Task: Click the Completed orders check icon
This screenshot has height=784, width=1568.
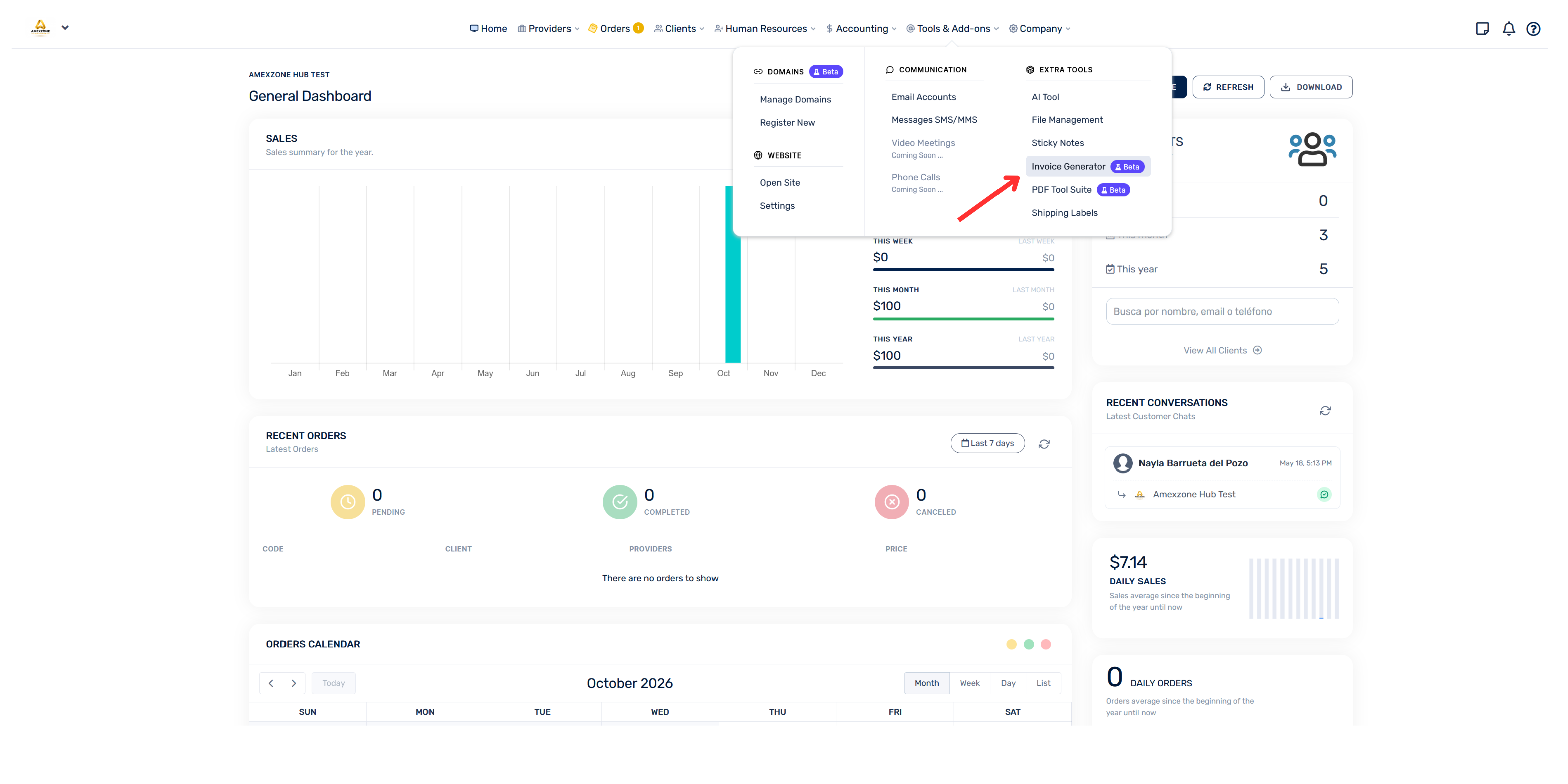Action: point(620,502)
